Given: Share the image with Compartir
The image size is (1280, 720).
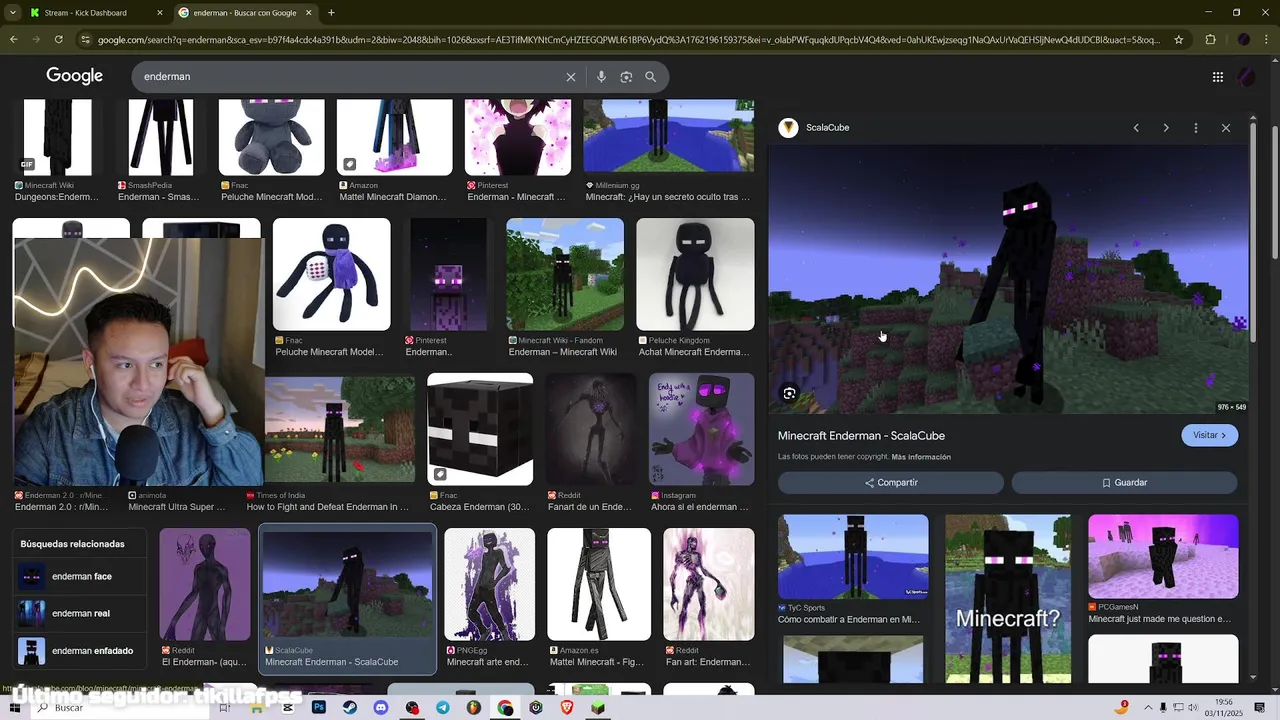Looking at the screenshot, I should click(891, 483).
